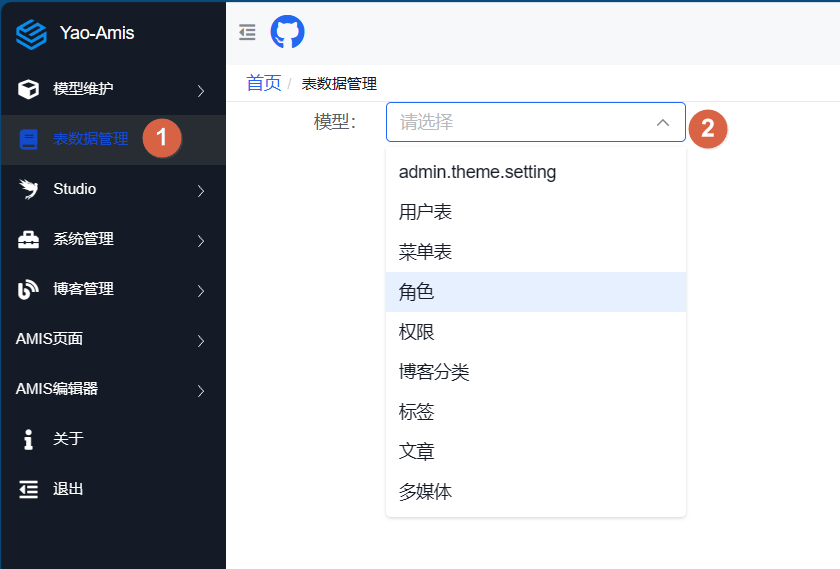Click the bird icon beside Studio
This screenshot has height=569, width=840.
point(29,189)
